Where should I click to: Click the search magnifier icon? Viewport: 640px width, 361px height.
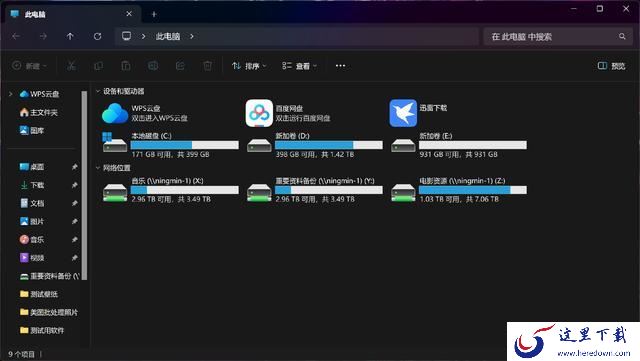tap(622, 36)
